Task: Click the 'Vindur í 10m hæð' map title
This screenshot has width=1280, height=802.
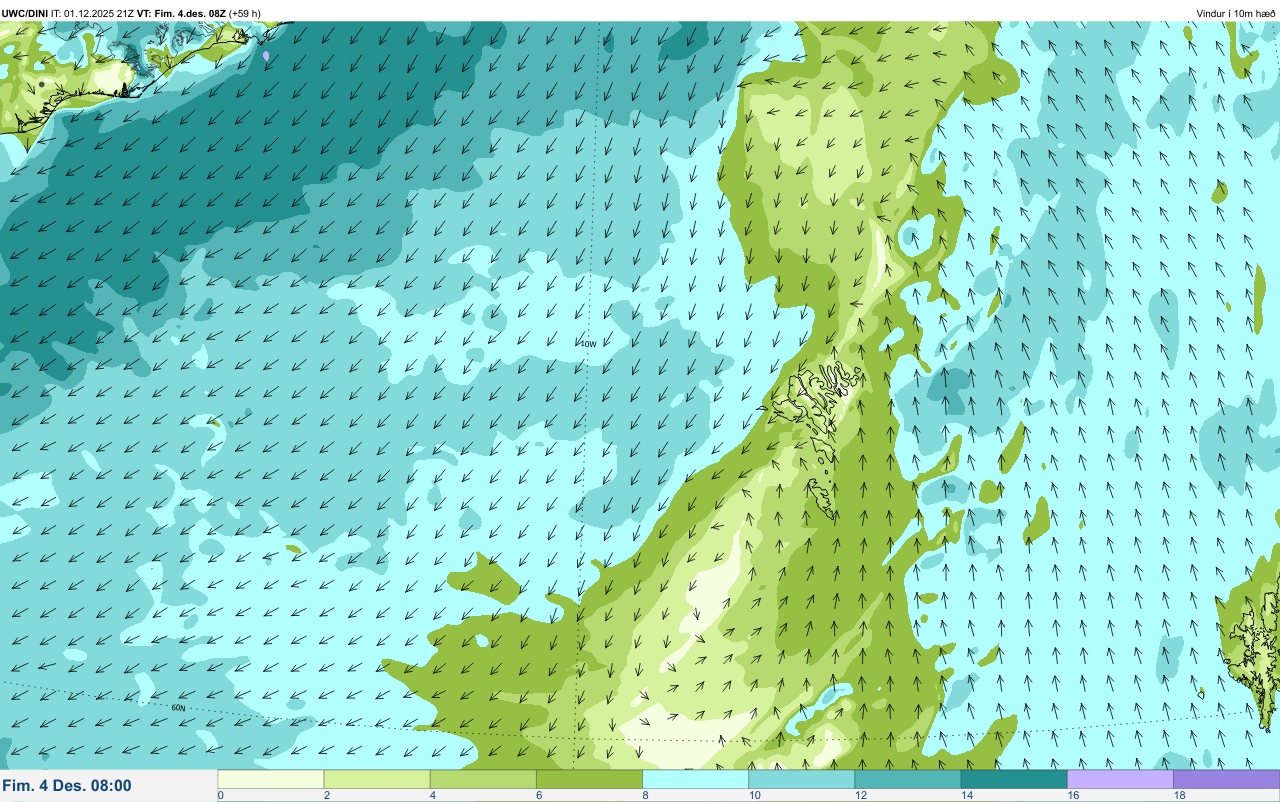Action: click(1236, 13)
